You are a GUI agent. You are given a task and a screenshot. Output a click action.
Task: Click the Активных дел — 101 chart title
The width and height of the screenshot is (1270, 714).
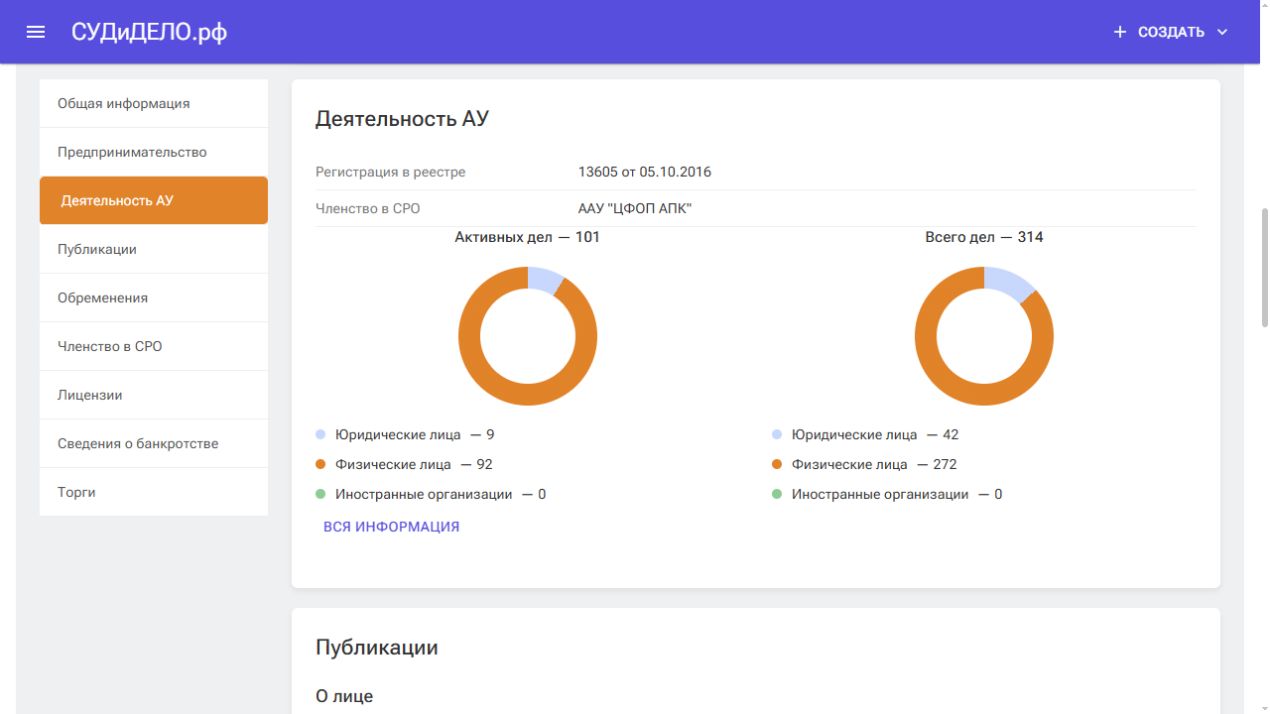528,237
